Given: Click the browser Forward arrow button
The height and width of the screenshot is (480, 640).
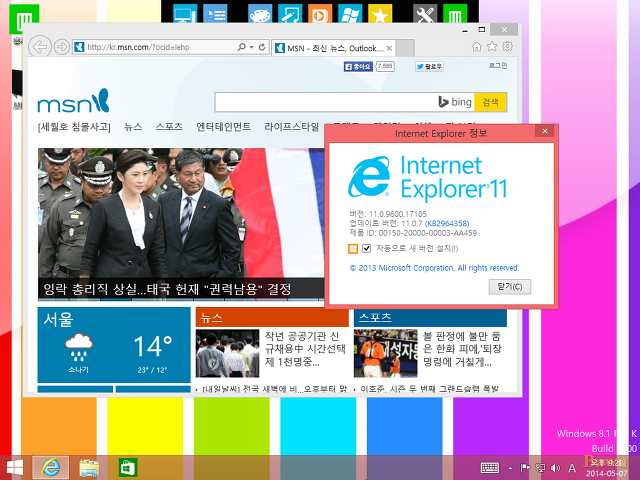Looking at the screenshot, I should pyautogui.click(x=62, y=47).
